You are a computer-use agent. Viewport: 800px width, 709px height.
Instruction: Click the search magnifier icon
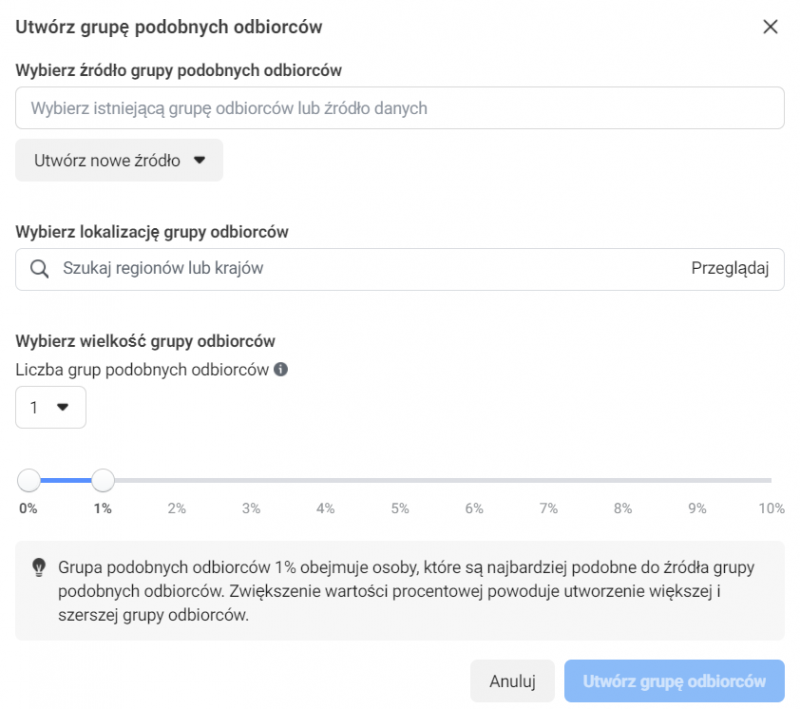(x=40, y=268)
